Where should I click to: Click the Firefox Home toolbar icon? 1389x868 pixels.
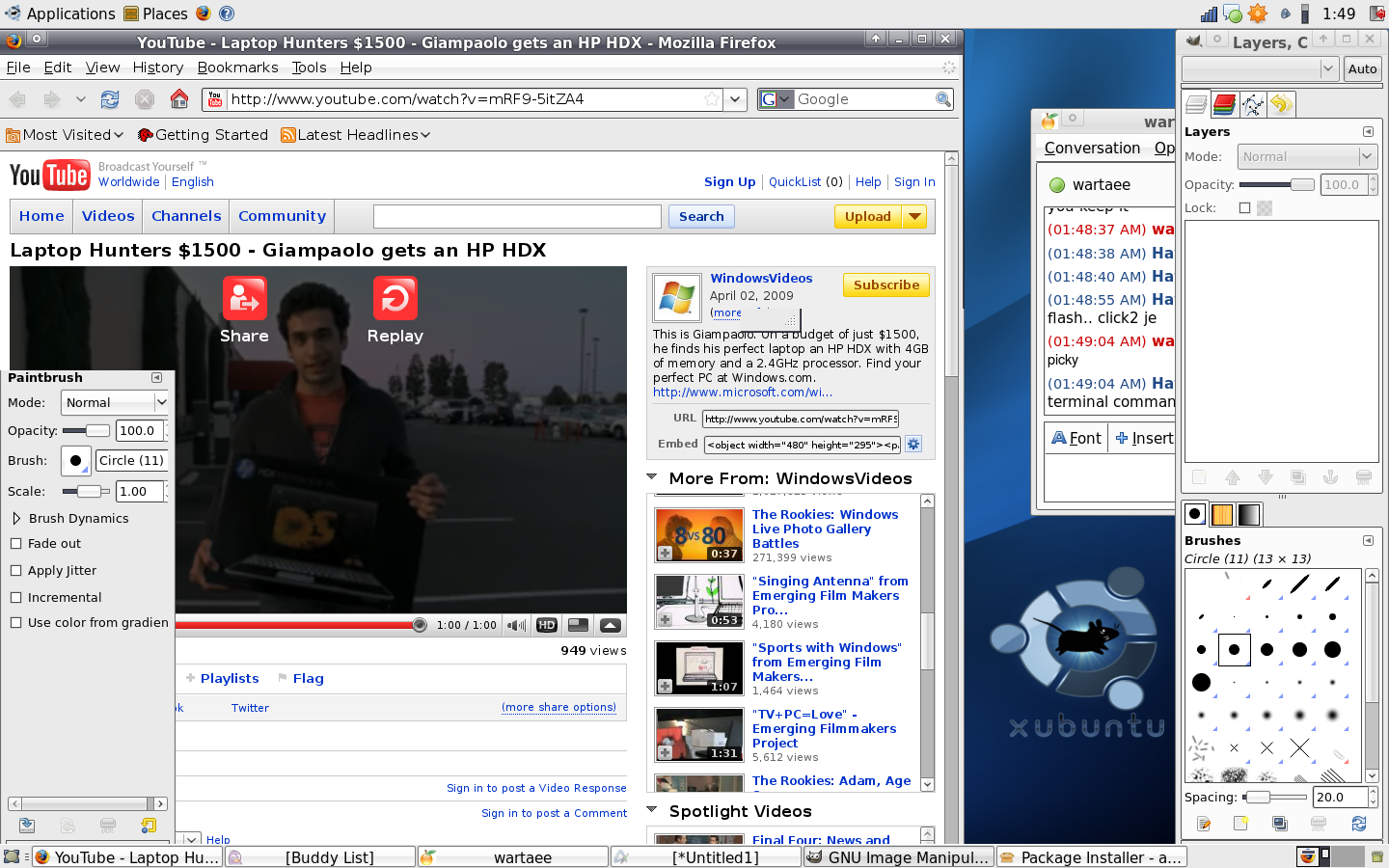179,99
